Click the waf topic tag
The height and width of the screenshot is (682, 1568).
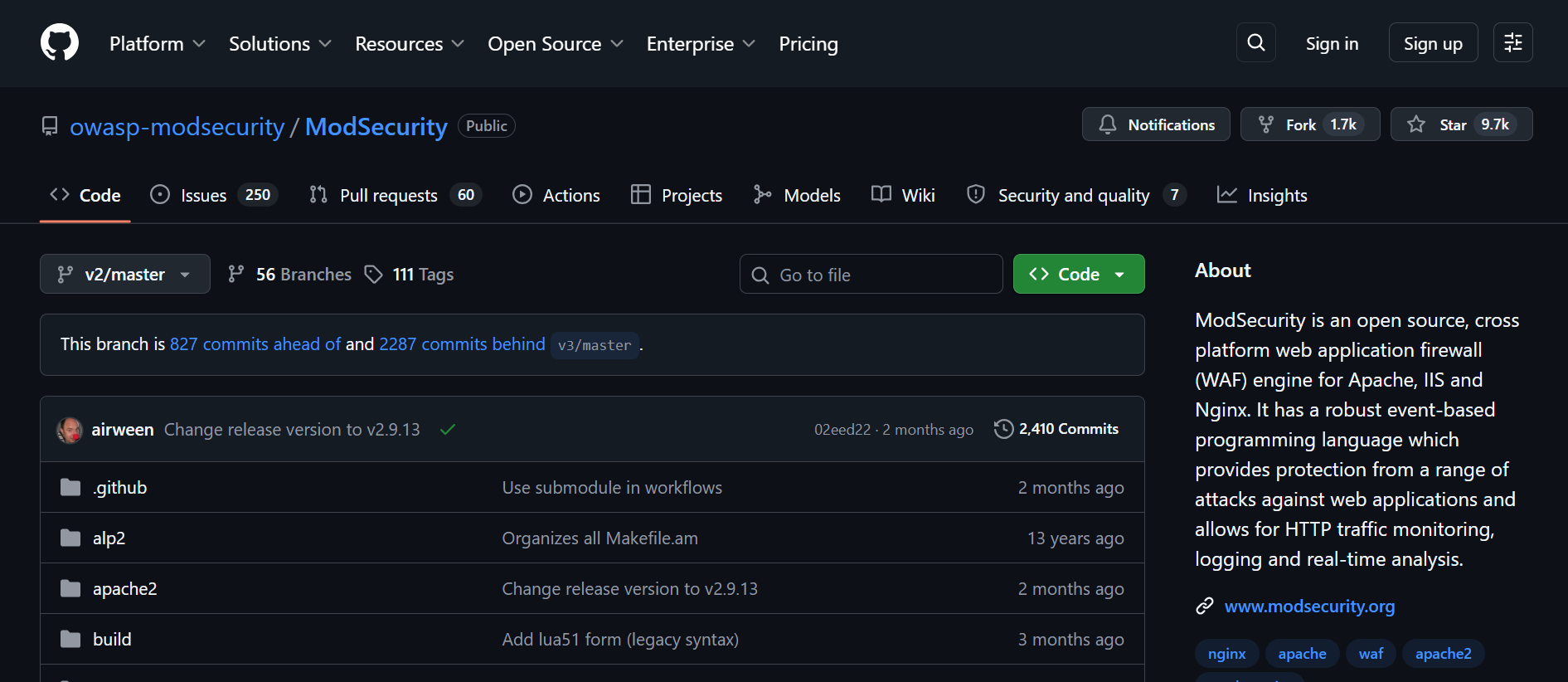(x=1371, y=654)
